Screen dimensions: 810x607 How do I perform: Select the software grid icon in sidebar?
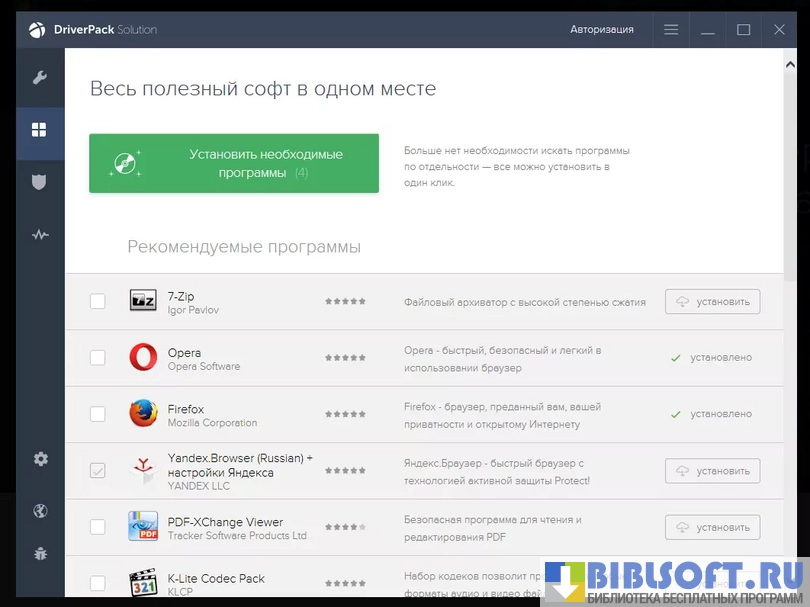pyautogui.click(x=40, y=130)
